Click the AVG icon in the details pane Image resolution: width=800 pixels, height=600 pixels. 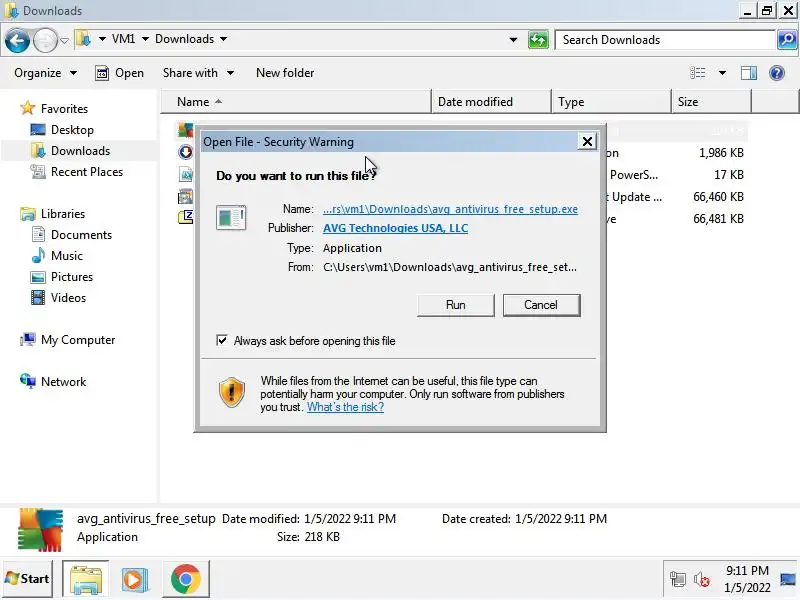40,530
